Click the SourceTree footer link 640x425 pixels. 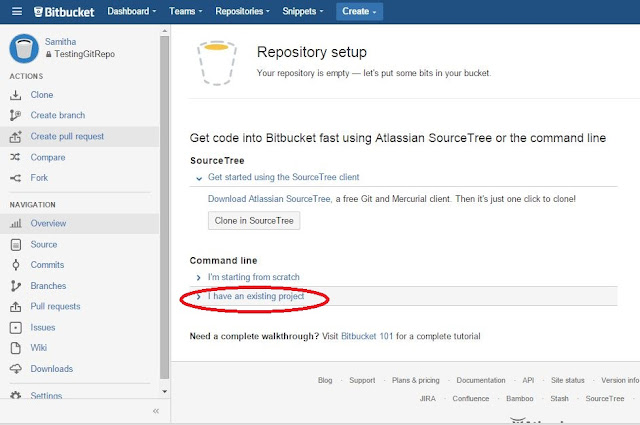point(604,398)
